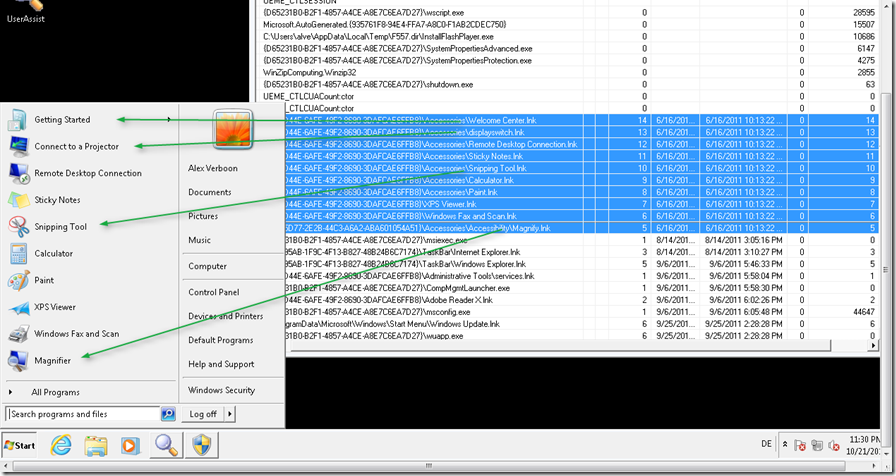Open Computer from Start menu
This screenshot has height=476, width=896.
(207, 266)
